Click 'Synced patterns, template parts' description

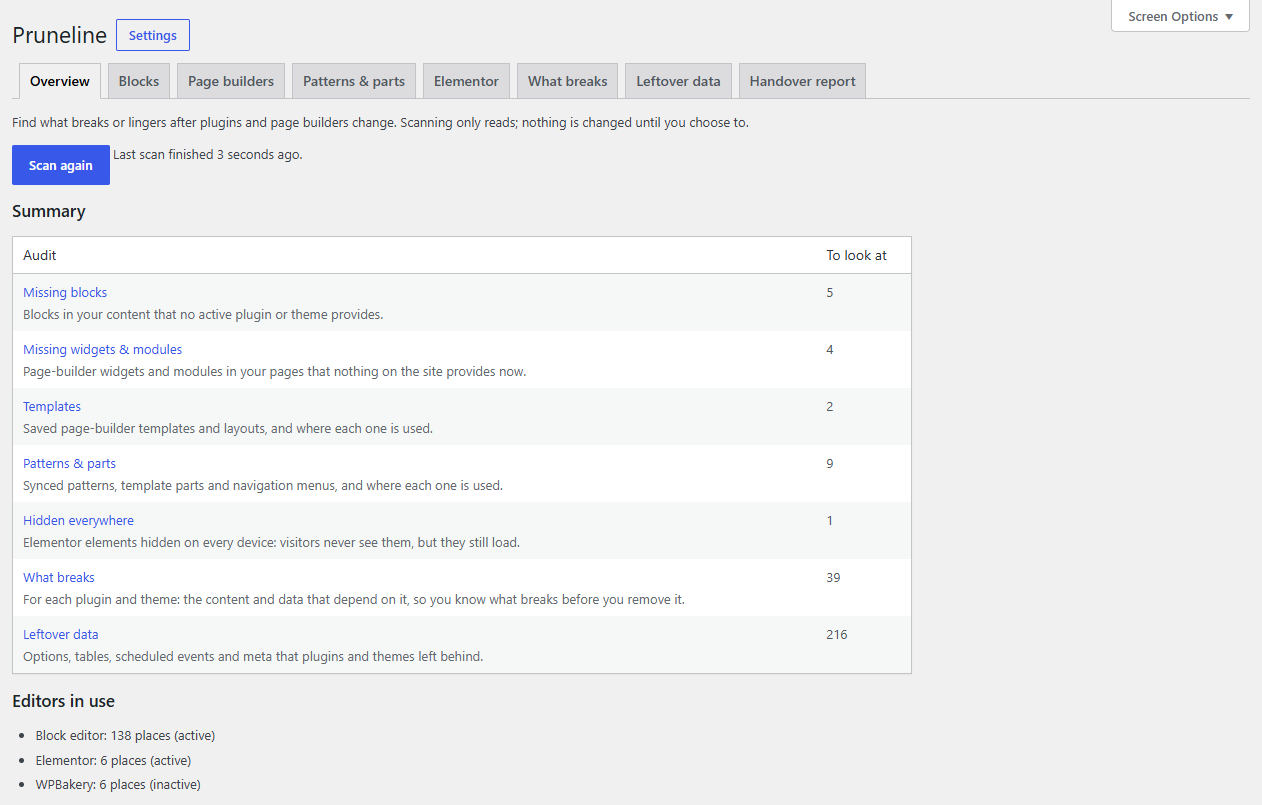(263, 485)
